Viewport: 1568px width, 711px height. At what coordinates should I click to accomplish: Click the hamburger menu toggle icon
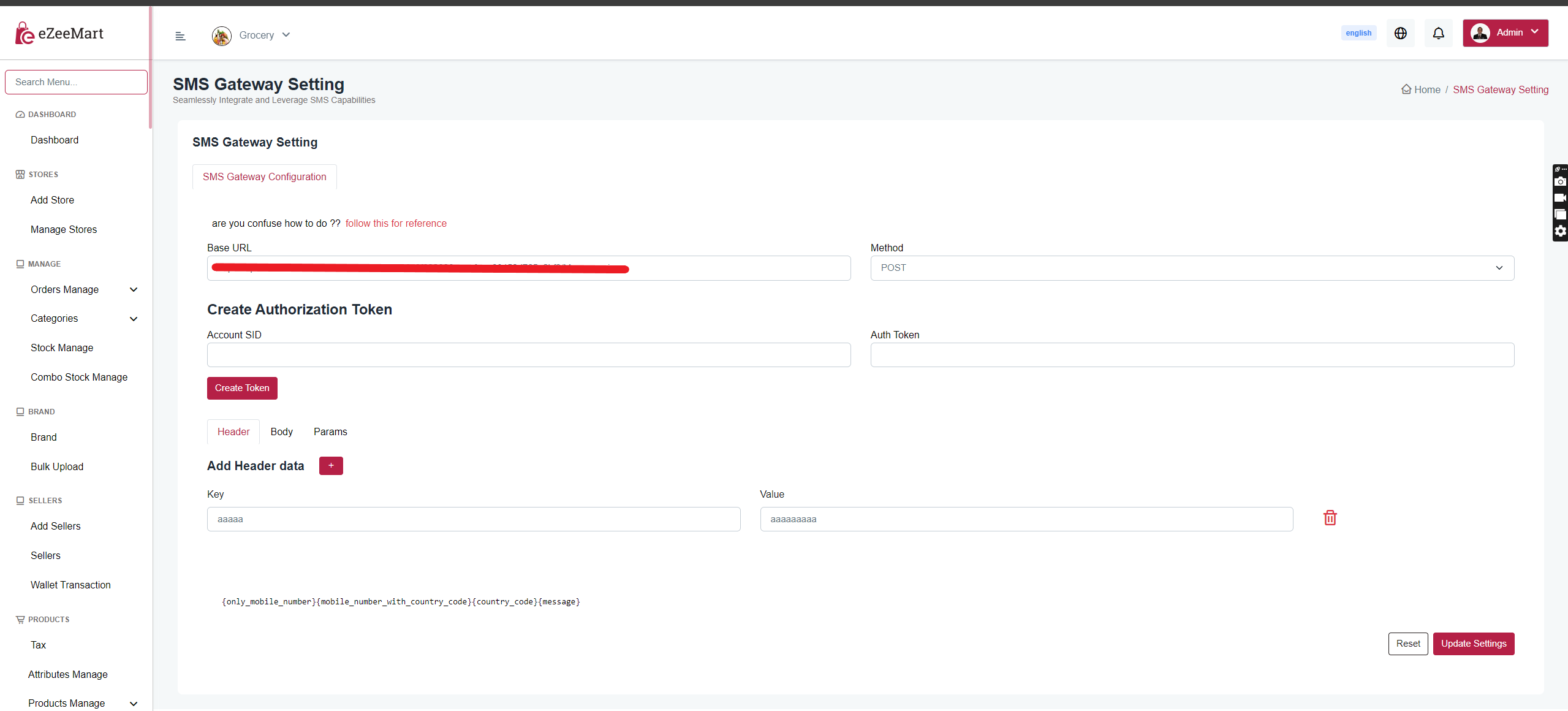[180, 36]
